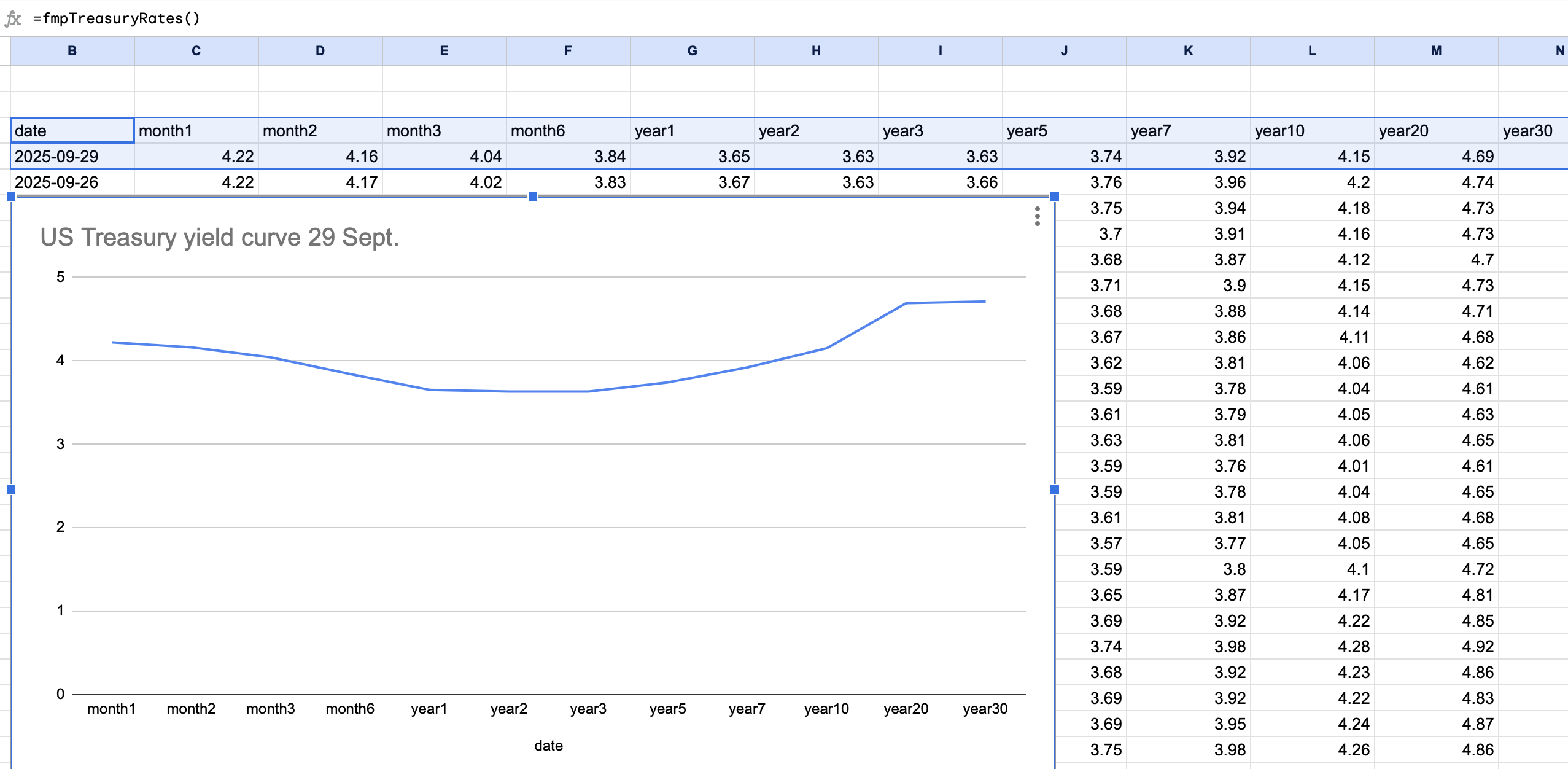Select column F header
This screenshot has height=769, width=1568.
568,51
